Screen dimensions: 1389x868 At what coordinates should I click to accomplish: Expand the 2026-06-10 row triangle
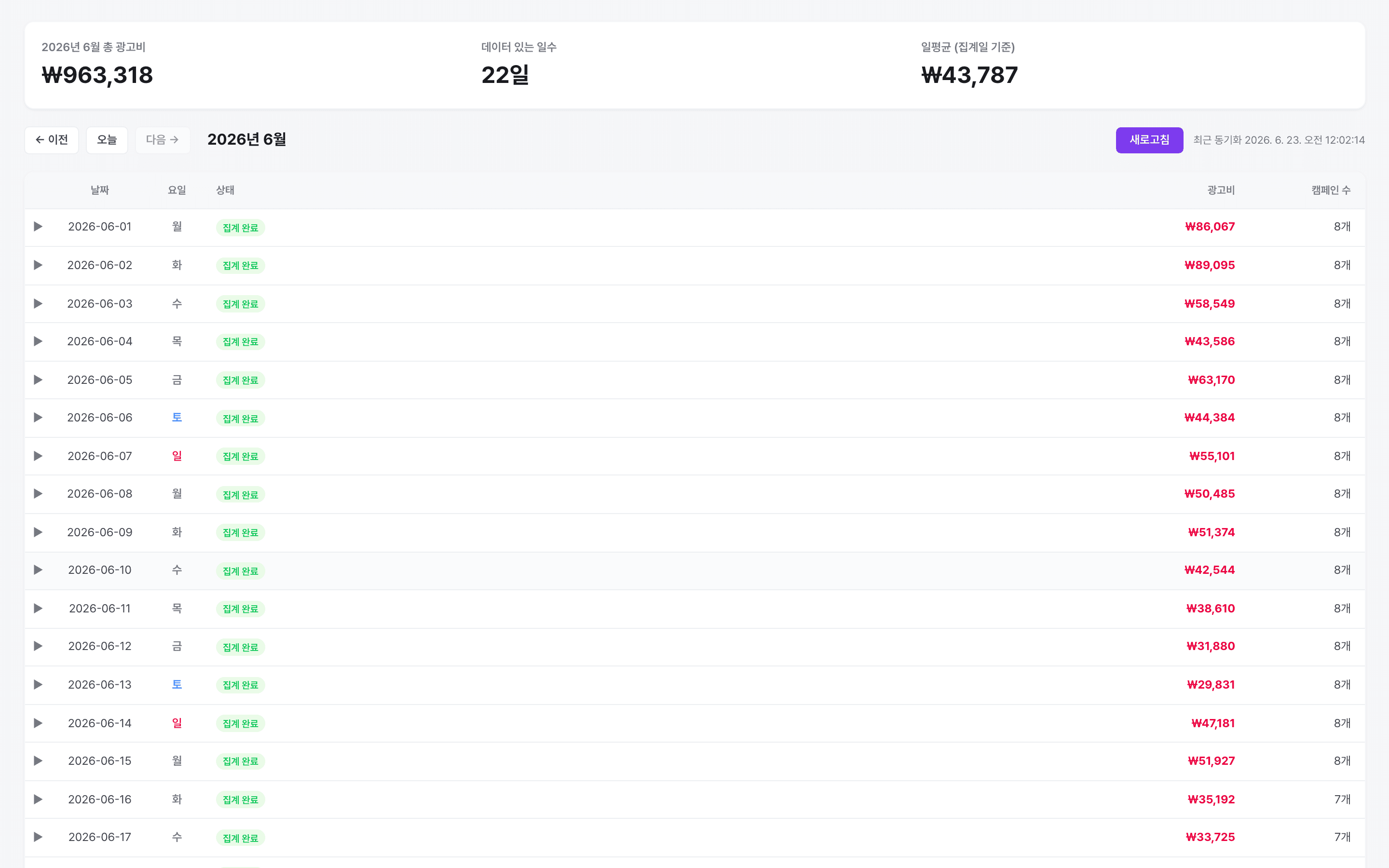(38, 570)
